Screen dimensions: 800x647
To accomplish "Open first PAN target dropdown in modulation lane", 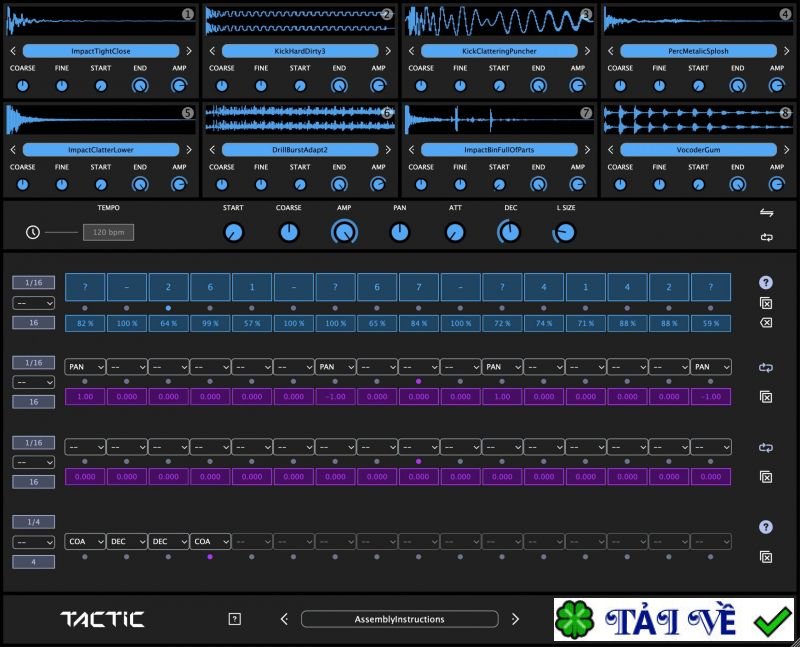I will pyautogui.click(x=85, y=367).
